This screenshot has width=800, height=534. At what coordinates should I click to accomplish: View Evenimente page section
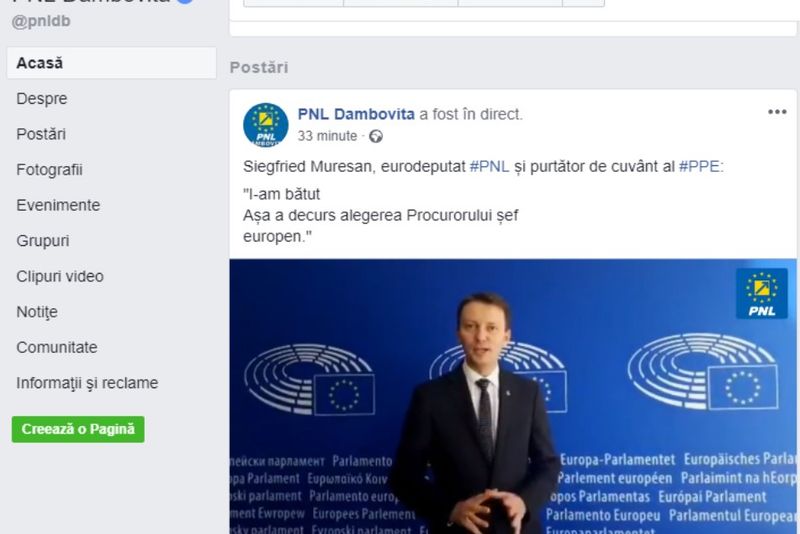tap(58, 205)
